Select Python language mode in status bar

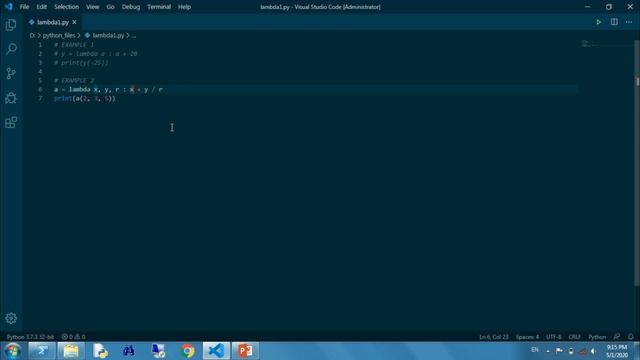pyautogui.click(x=597, y=337)
